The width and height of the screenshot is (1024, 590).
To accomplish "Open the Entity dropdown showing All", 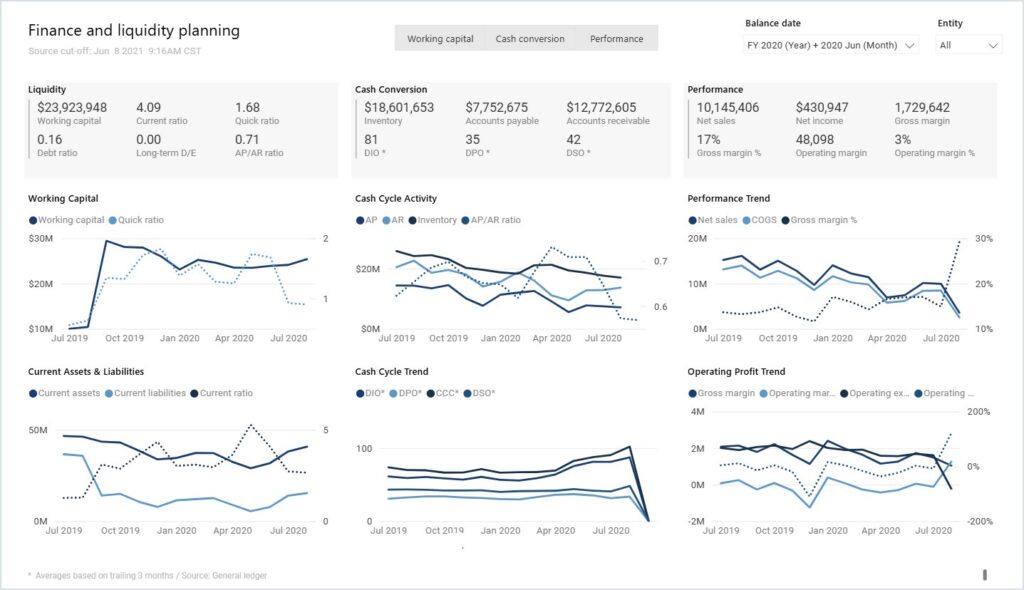I will click(968, 45).
